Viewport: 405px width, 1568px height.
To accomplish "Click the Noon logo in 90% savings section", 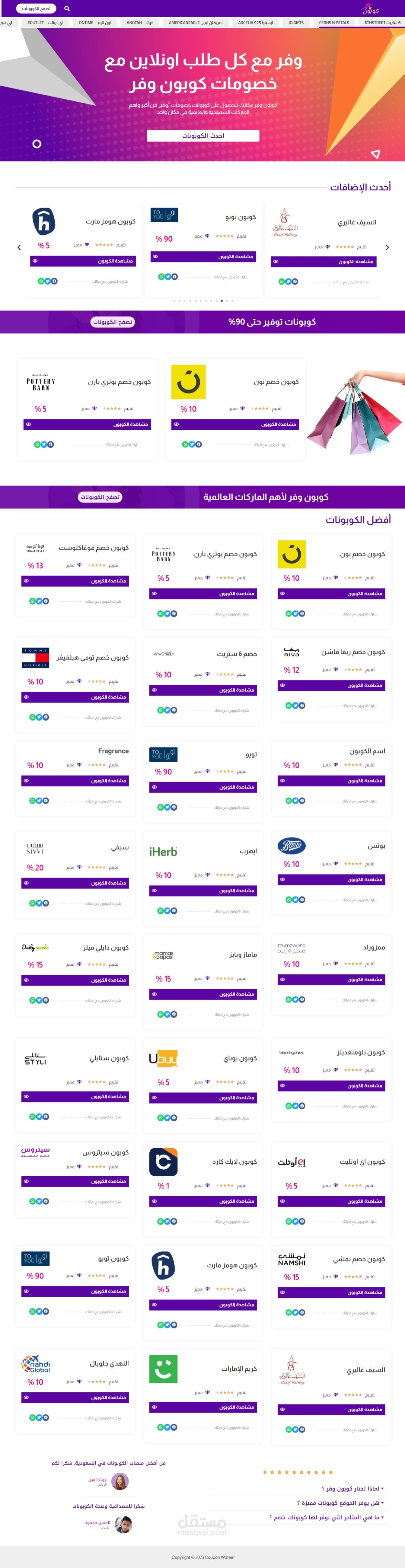I will [x=188, y=382].
